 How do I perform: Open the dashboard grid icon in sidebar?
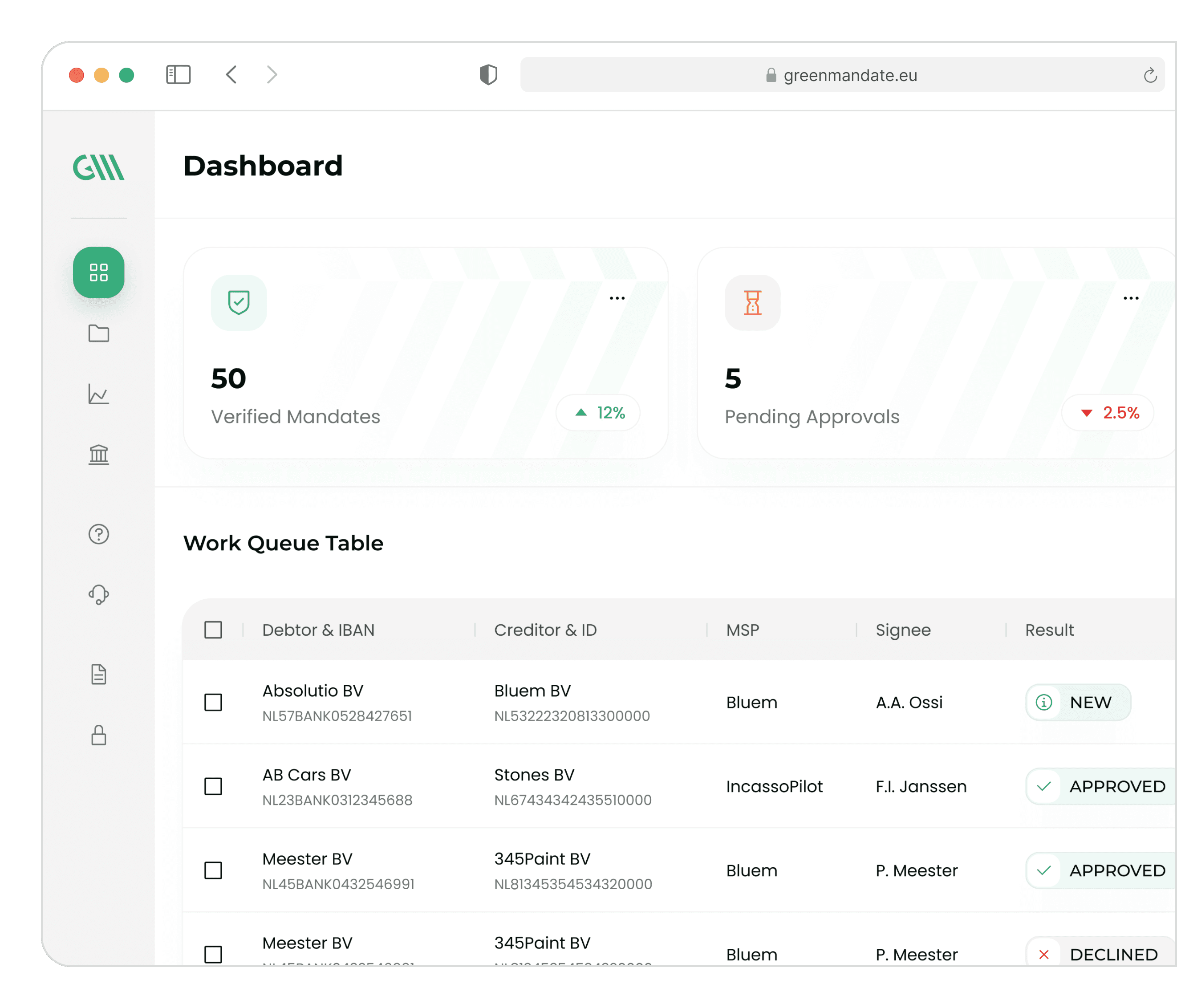(98, 272)
